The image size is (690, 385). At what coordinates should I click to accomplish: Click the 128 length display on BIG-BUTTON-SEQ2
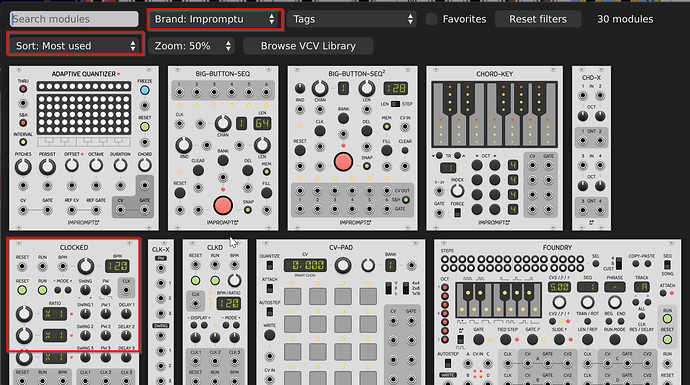tap(395, 88)
